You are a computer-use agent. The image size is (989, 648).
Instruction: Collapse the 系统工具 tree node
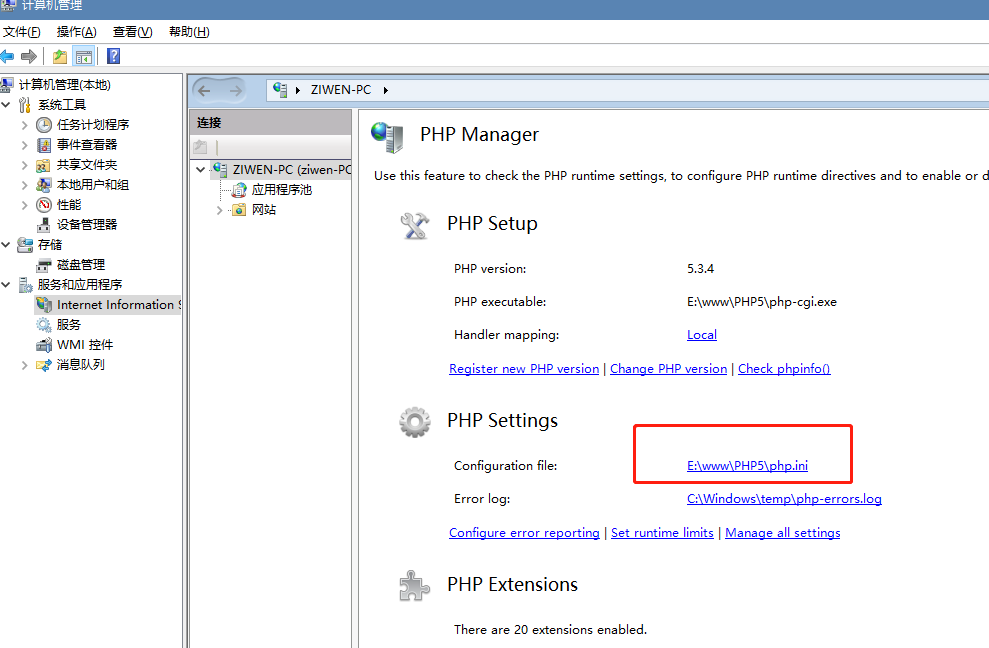[x=7, y=104]
